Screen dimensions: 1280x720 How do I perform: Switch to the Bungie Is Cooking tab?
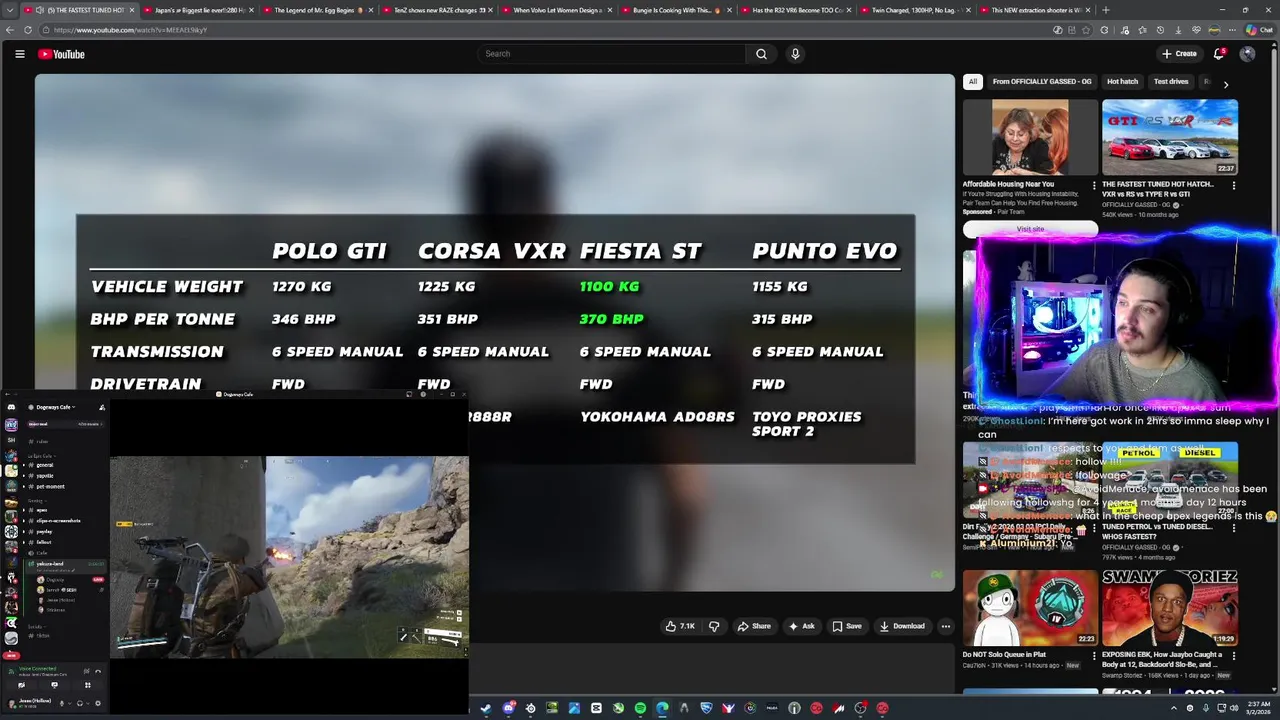coord(676,10)
